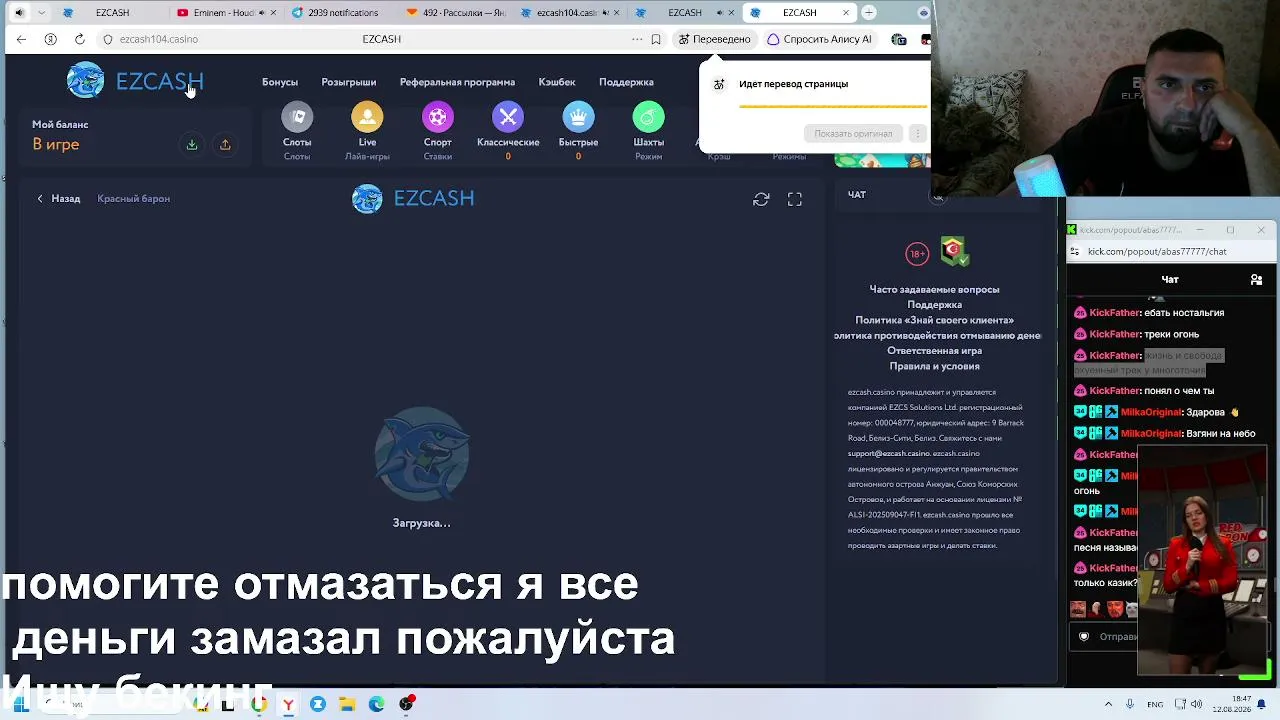
Task: Open the Спорт betting category icon
Action: click(437, 118)
